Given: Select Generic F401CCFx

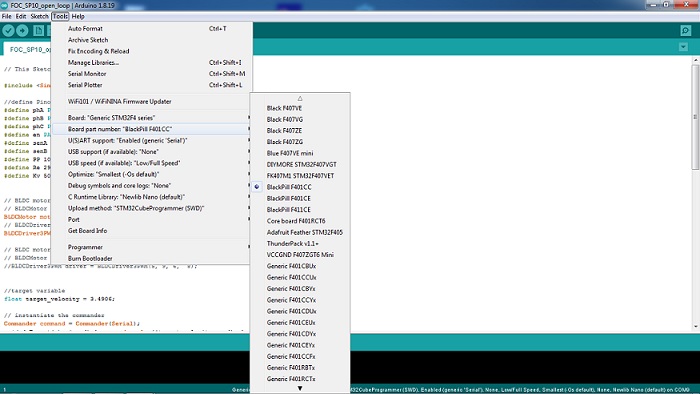Looking at the screenshot, I should (300, 357).
